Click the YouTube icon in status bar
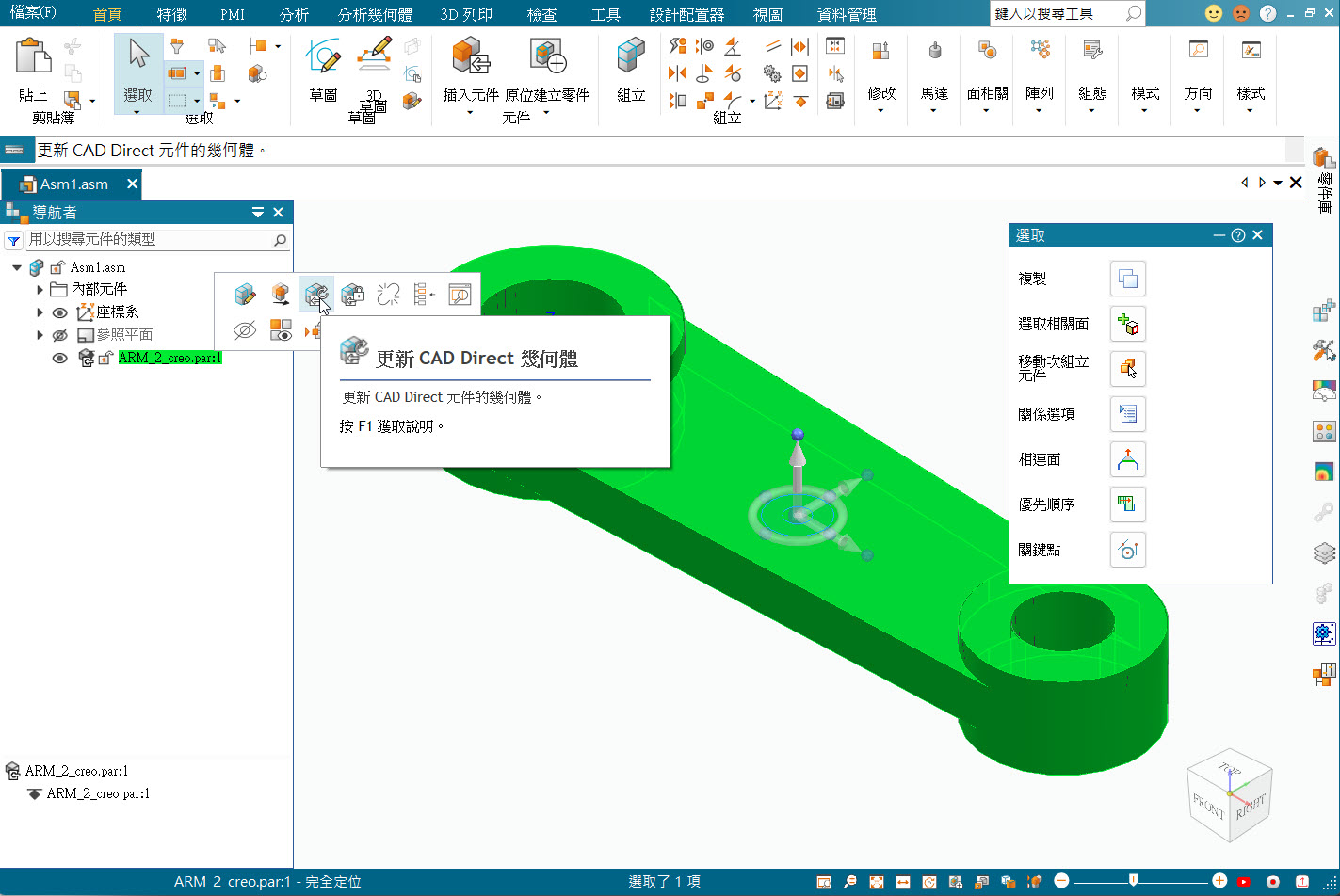 point(1244,882)
